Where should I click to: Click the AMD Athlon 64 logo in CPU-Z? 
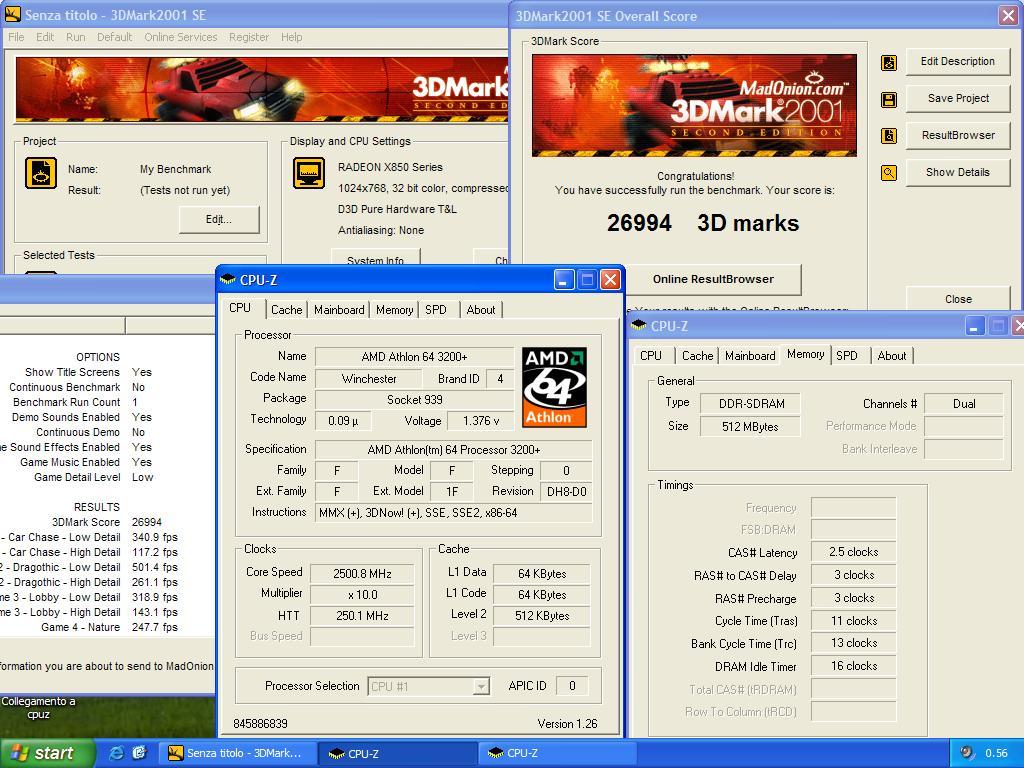coord(554,387)
